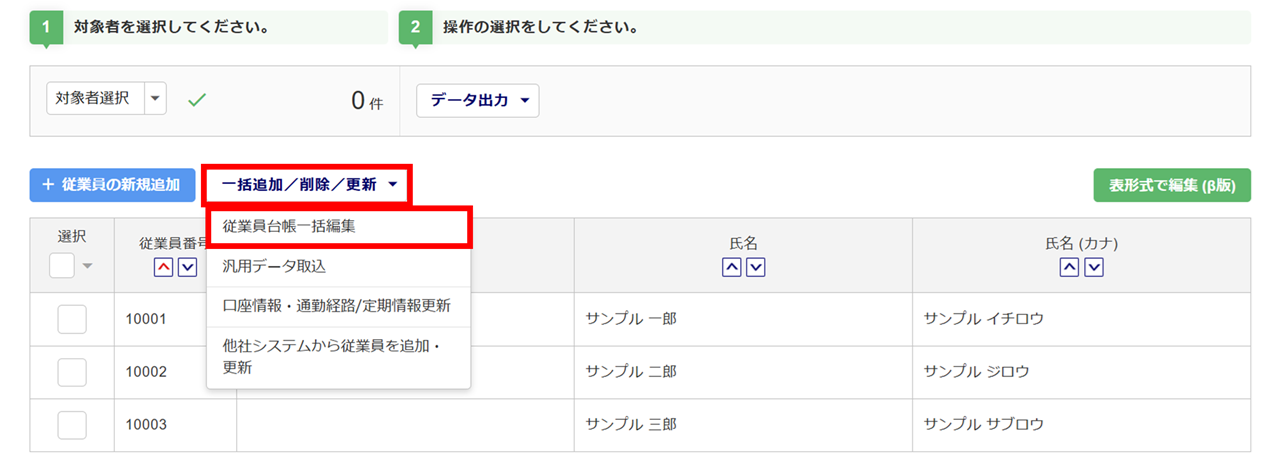This screenshot has width=1280, height=464.
Task: Click the 従業員の新規追加 button
Action: (111, 185)
